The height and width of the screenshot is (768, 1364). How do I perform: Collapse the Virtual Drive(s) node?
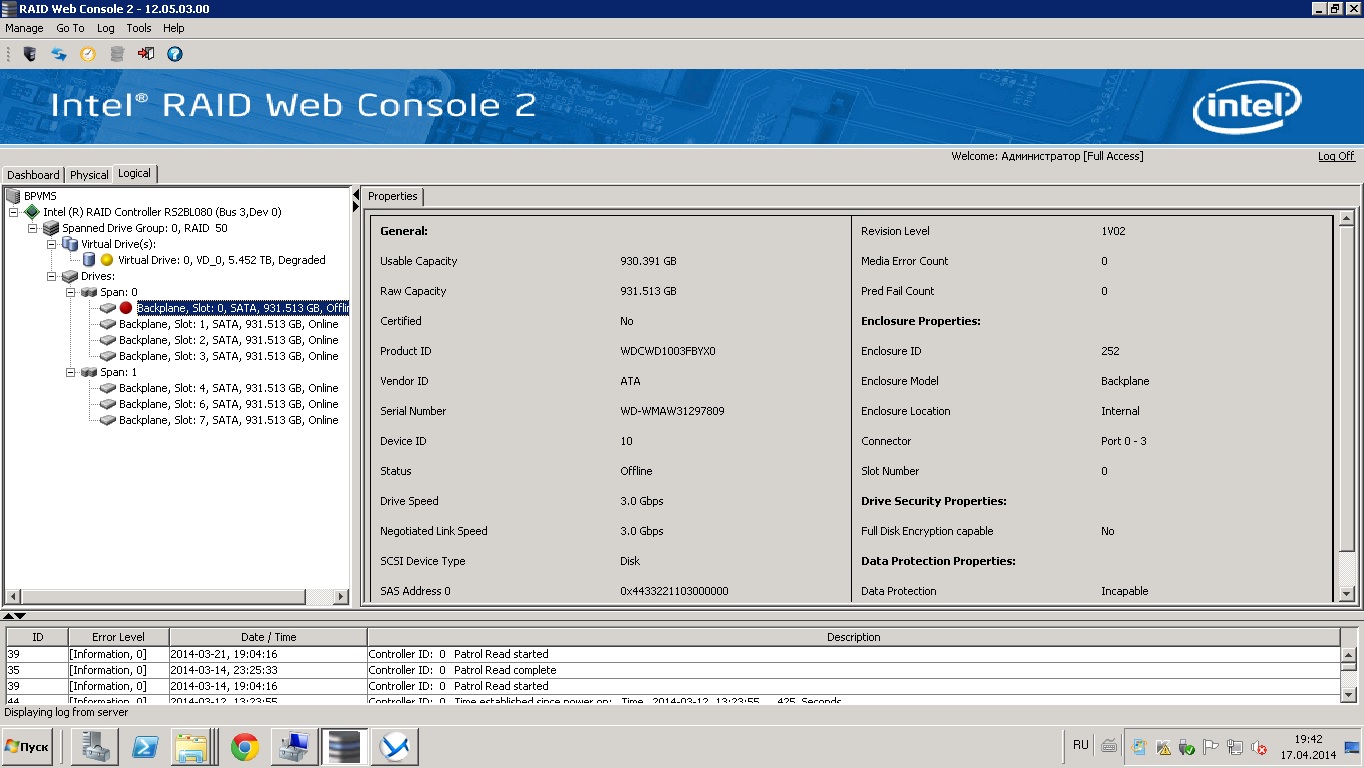pyautogui.click(x=52, y=244)
